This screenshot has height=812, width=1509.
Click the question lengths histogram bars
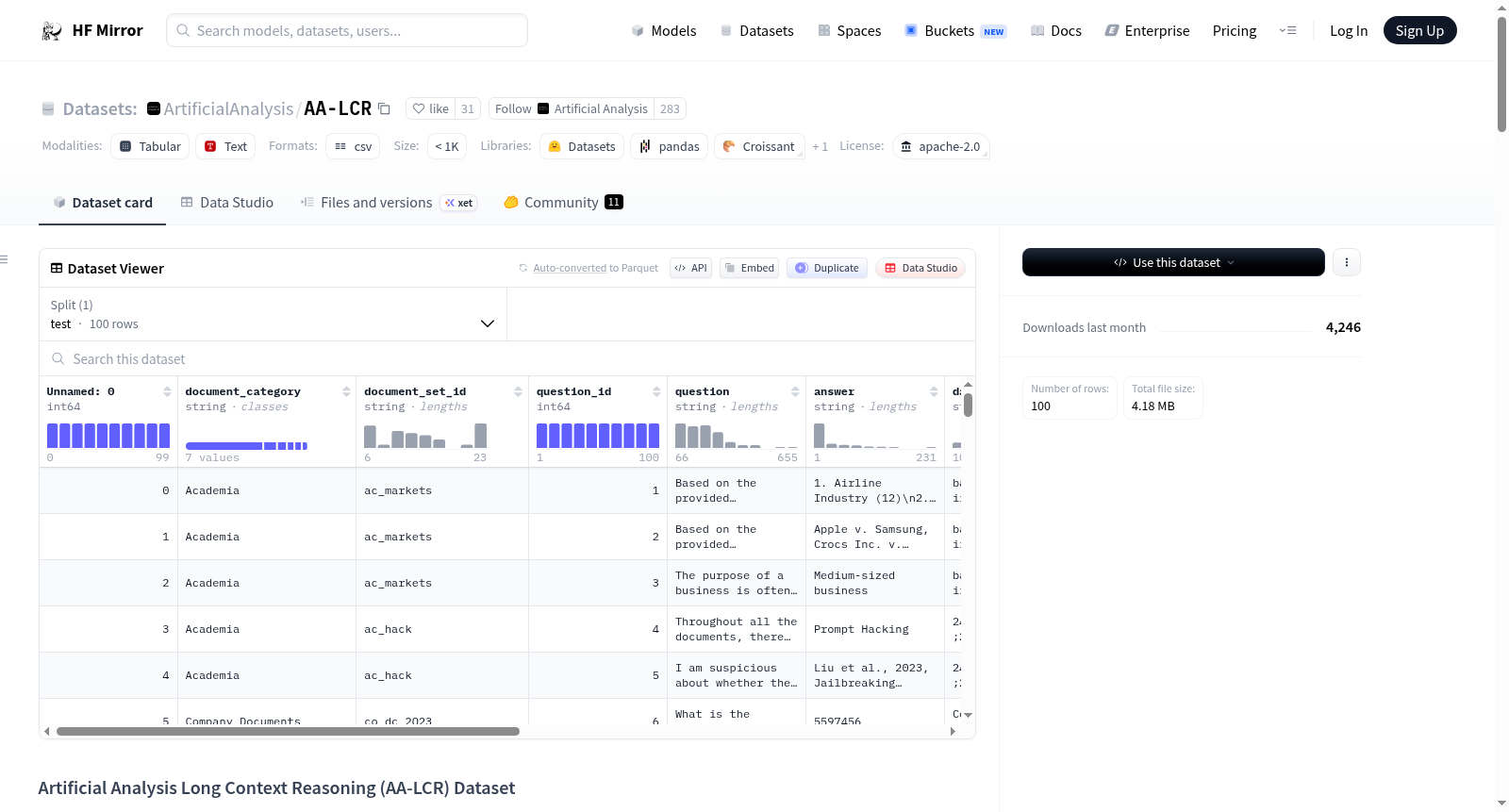coord(737,436)
